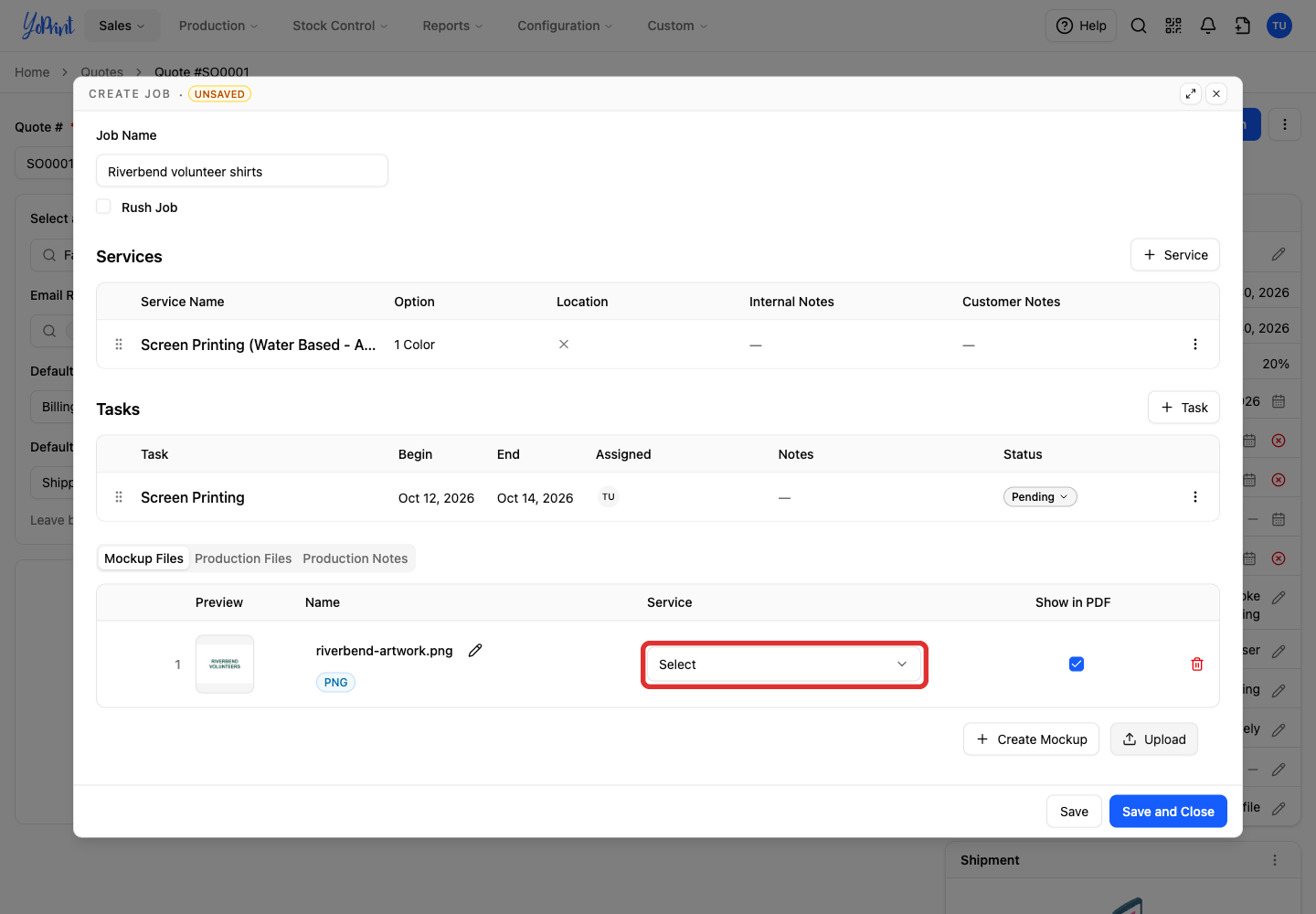Rename riverbend-artwork.png with the pencil icon
This screenshot has height=914, width=1316.
click(475, 651)
